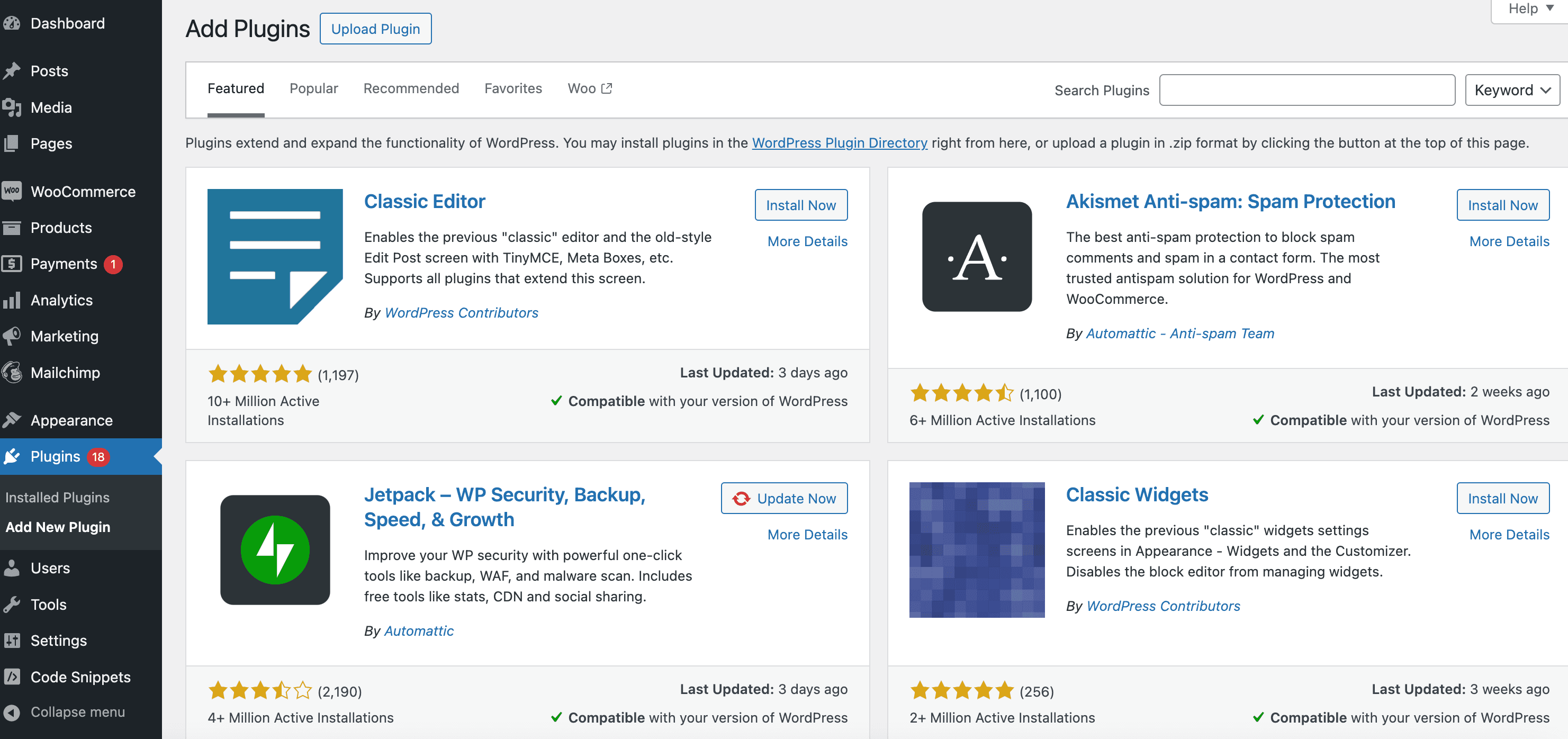Open the WooCommerce menu item

pyautogui.click(x=81, y=191)
